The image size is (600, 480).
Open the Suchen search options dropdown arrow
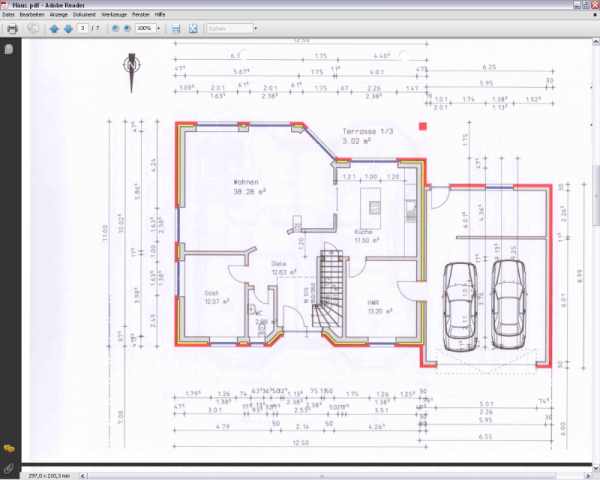(x=255, y=29)
